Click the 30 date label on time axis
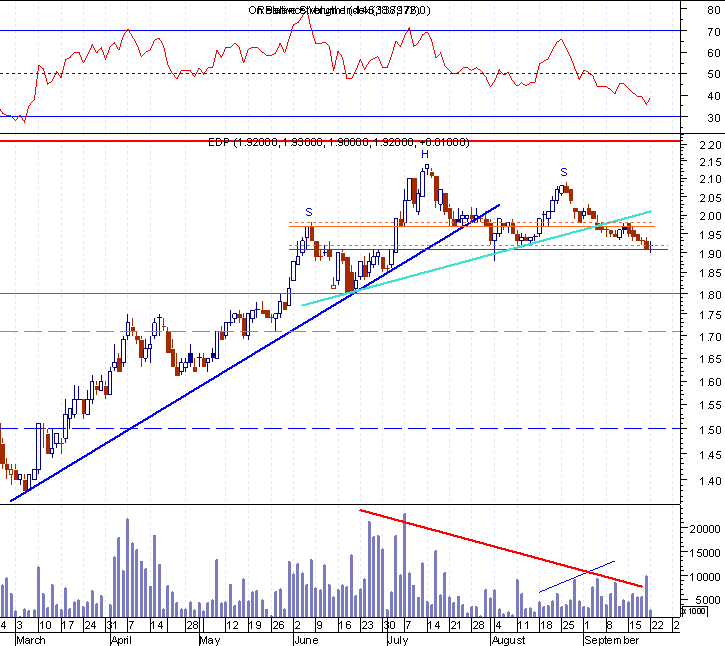 pyautogui.click(x=389, y=626)
